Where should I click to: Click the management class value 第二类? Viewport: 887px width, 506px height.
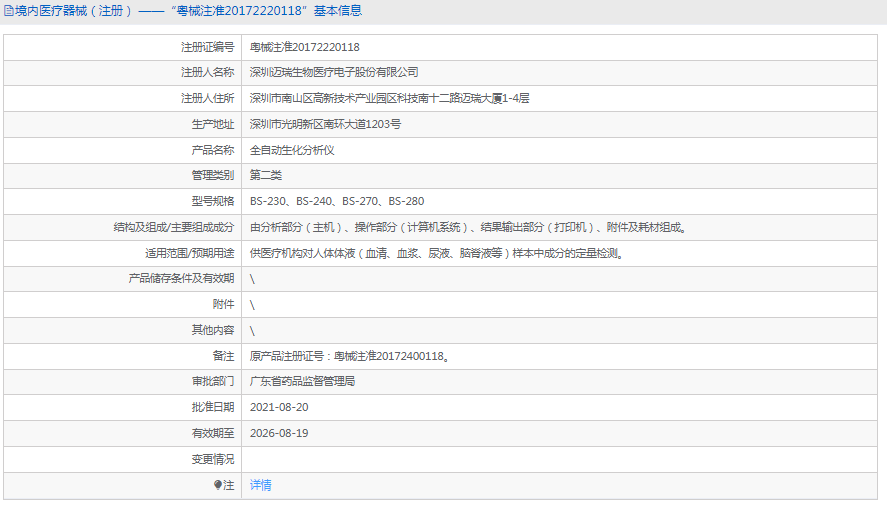(x=265, y=175)
